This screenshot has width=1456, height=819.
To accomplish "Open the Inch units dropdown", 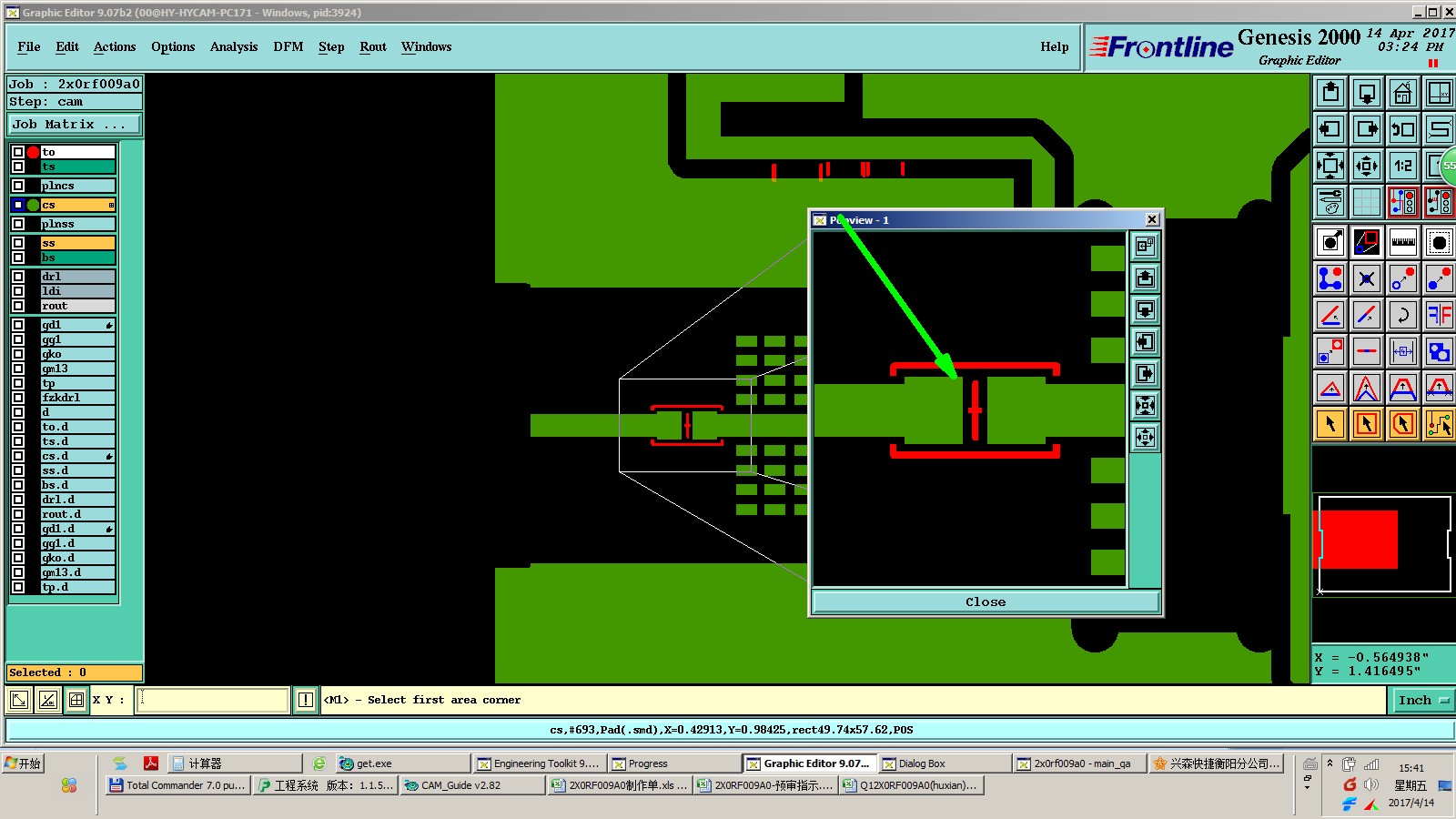I will 1422,700.
